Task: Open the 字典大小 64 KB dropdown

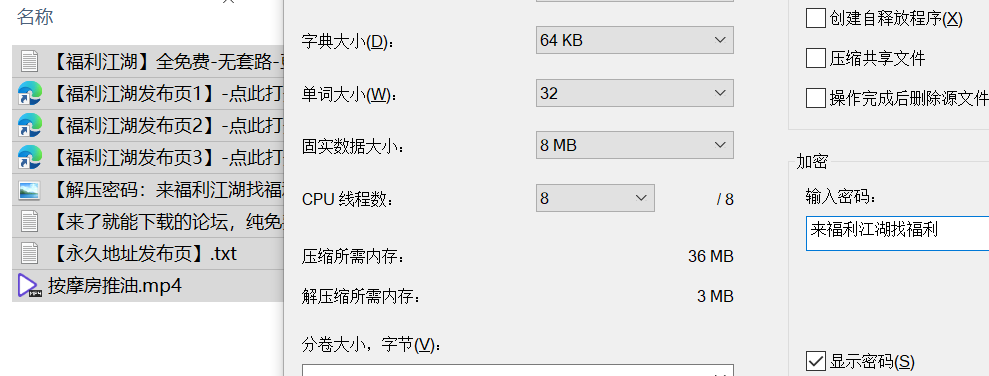Action: coord(635,40)
